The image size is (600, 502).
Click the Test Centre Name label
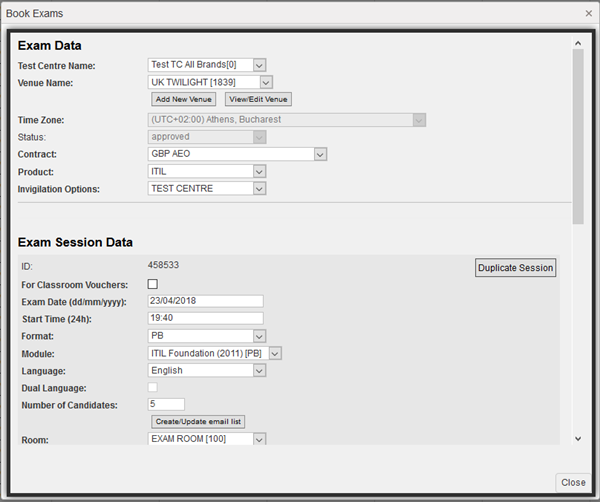(57, 66)
